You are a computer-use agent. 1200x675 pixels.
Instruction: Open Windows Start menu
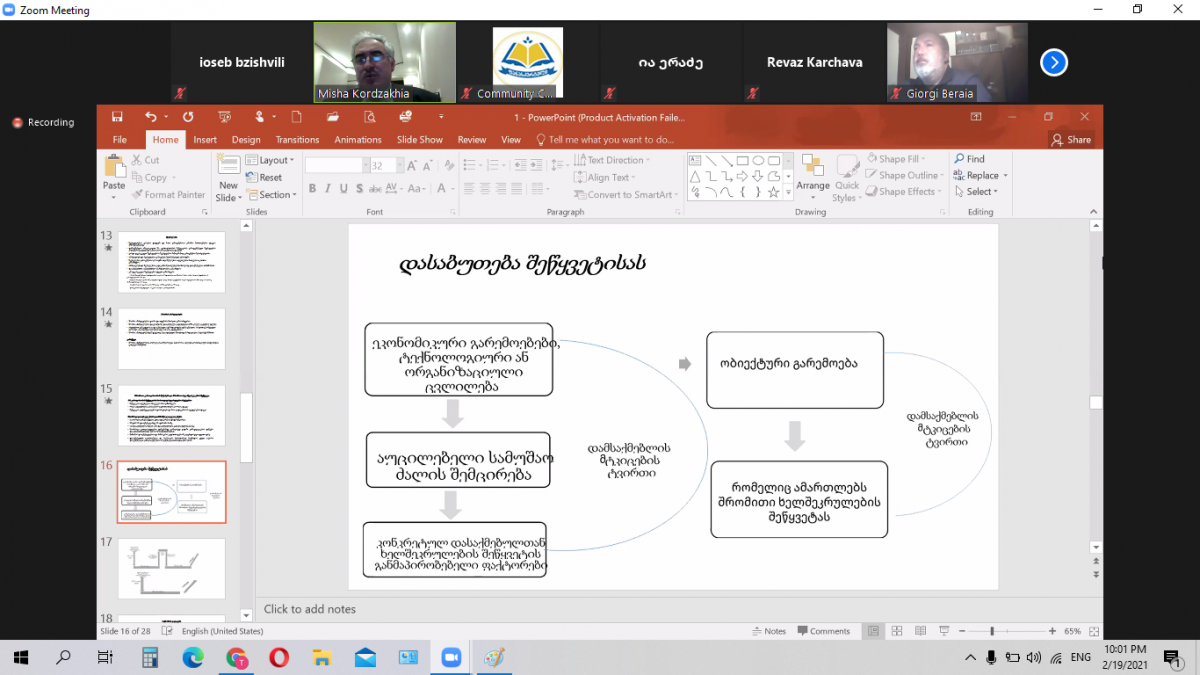point(21,657)
